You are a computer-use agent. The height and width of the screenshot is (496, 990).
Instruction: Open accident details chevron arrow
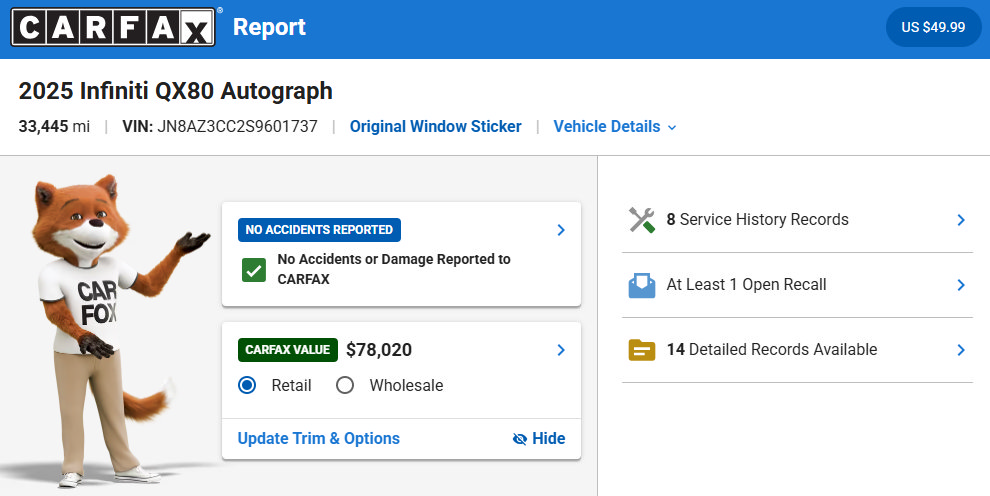[x=561, y=230]
